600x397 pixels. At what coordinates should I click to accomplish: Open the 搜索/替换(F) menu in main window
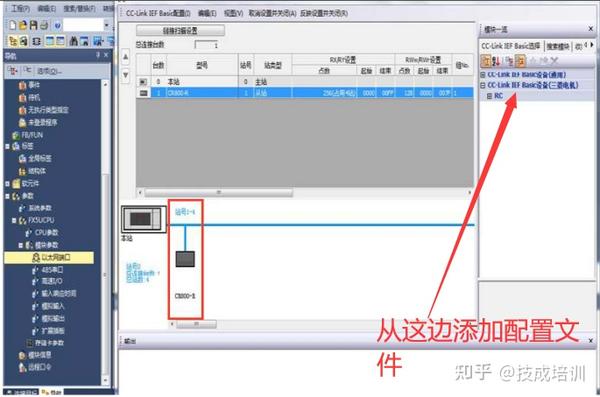(x=79, y=8)
